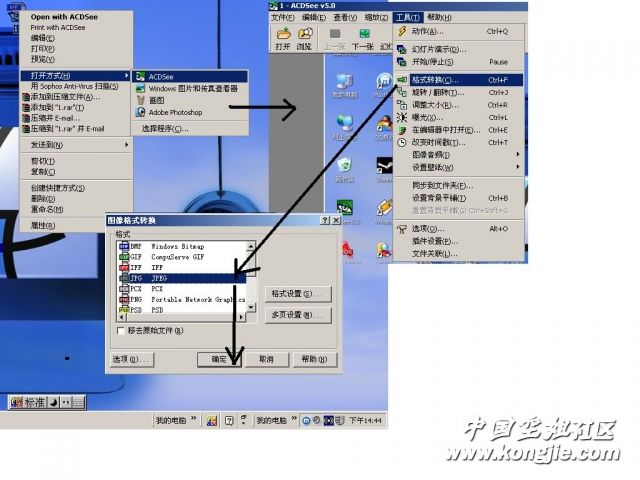
Task: Click the 画图 (Paint) brush-cup icon
Action: point(140,100)
